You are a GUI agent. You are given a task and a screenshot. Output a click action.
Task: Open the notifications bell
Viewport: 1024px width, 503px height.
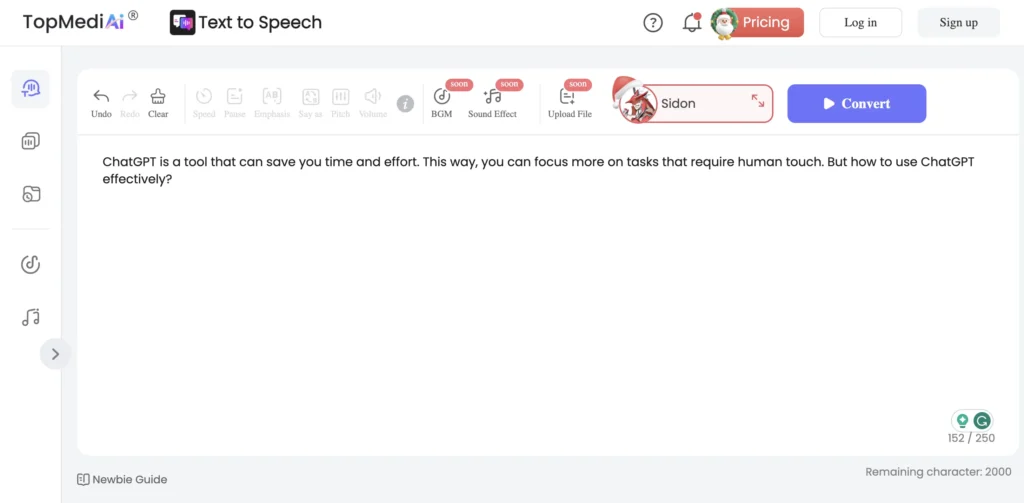click(x=692, y=23)
